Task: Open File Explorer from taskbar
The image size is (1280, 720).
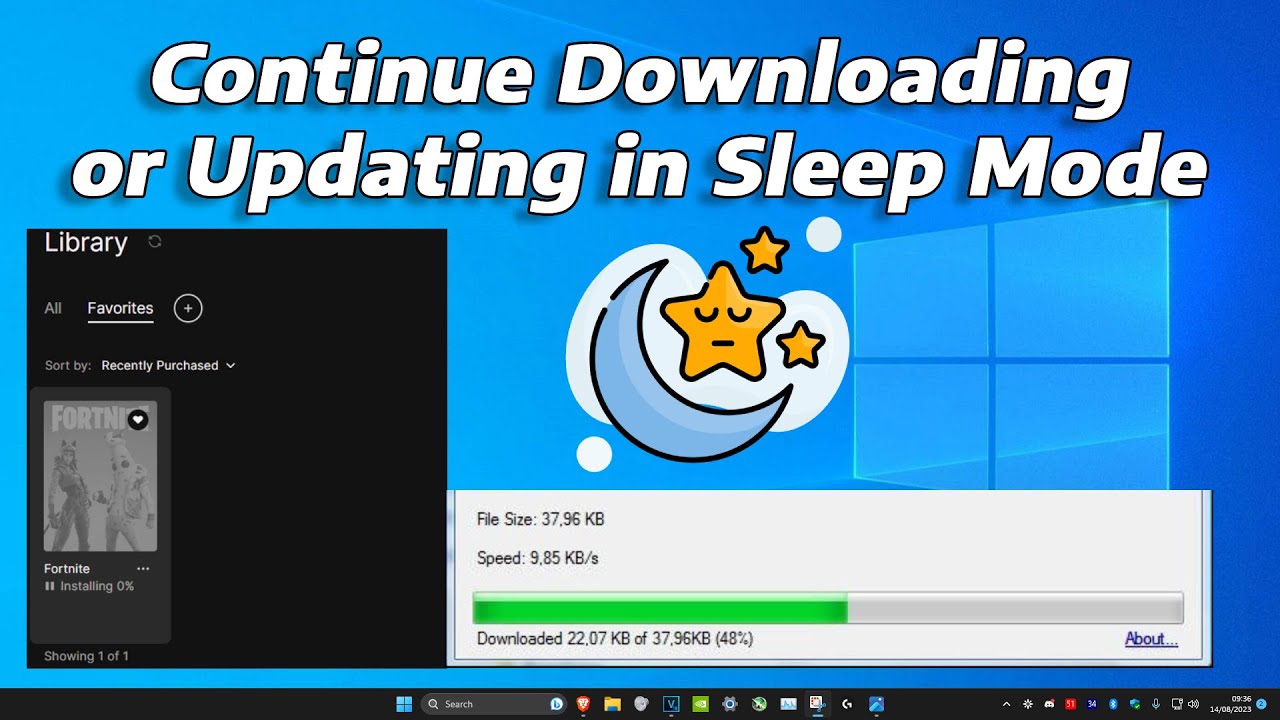Action: [x=612, y=704]
